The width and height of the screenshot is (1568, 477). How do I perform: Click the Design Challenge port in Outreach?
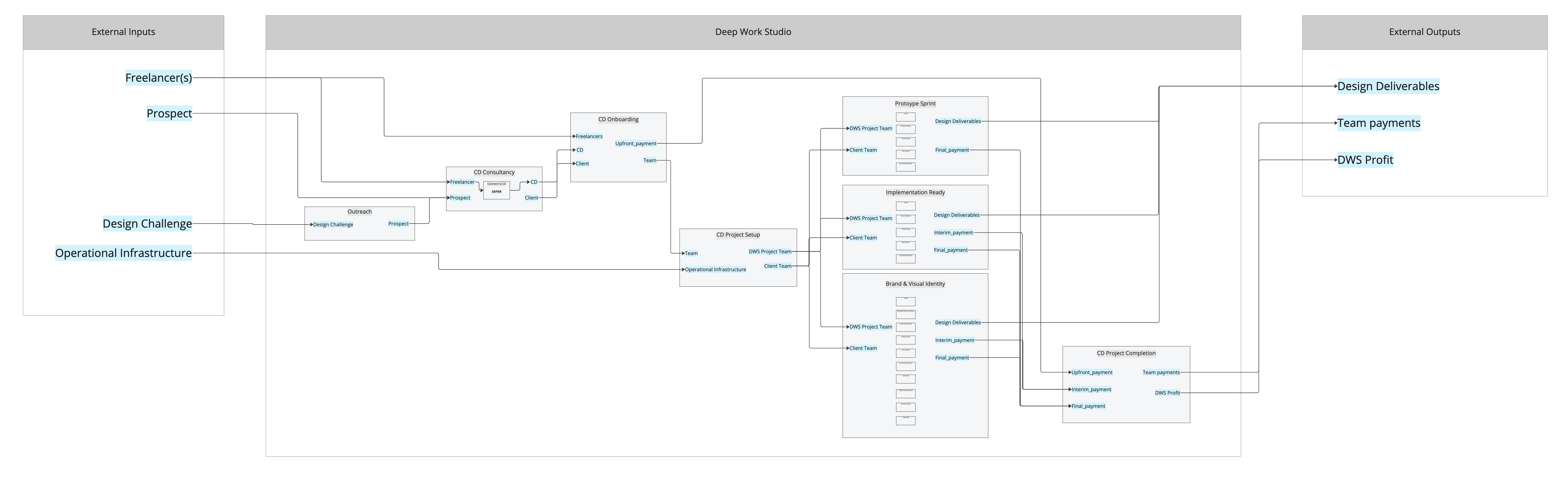coord(333,225)
